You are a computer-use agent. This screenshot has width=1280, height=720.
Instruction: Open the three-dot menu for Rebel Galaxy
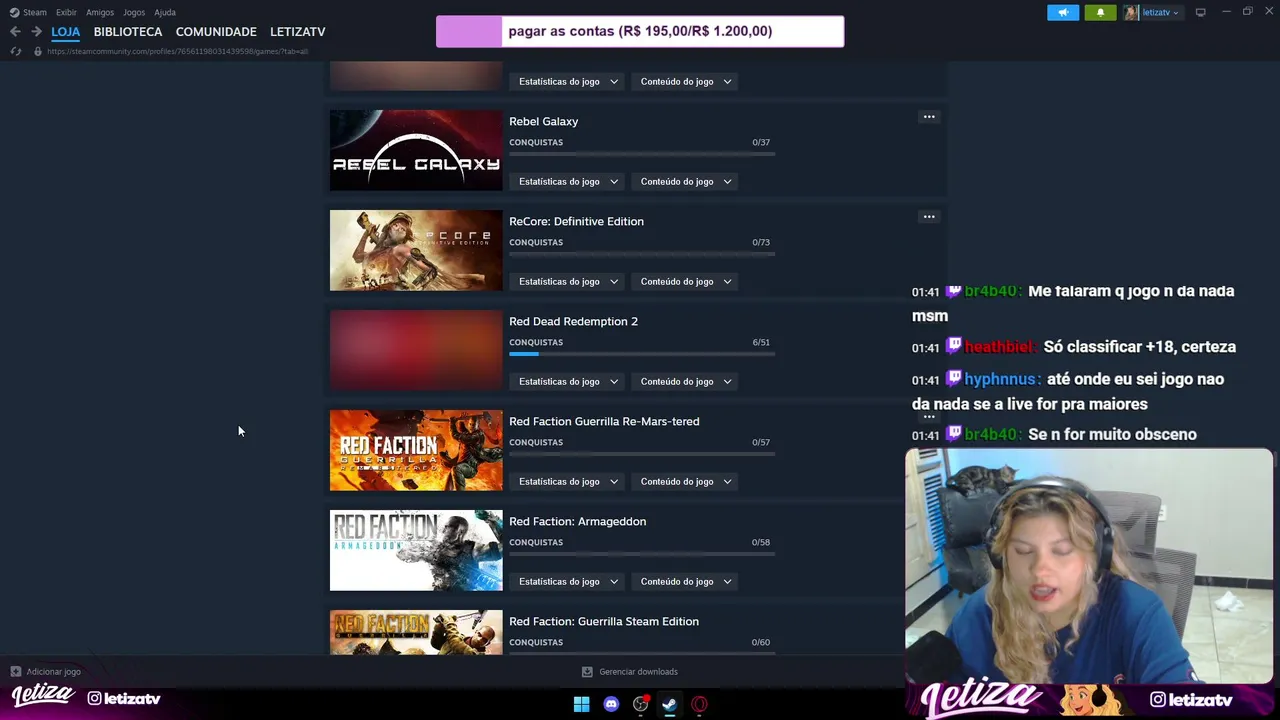tap(929, 117)
